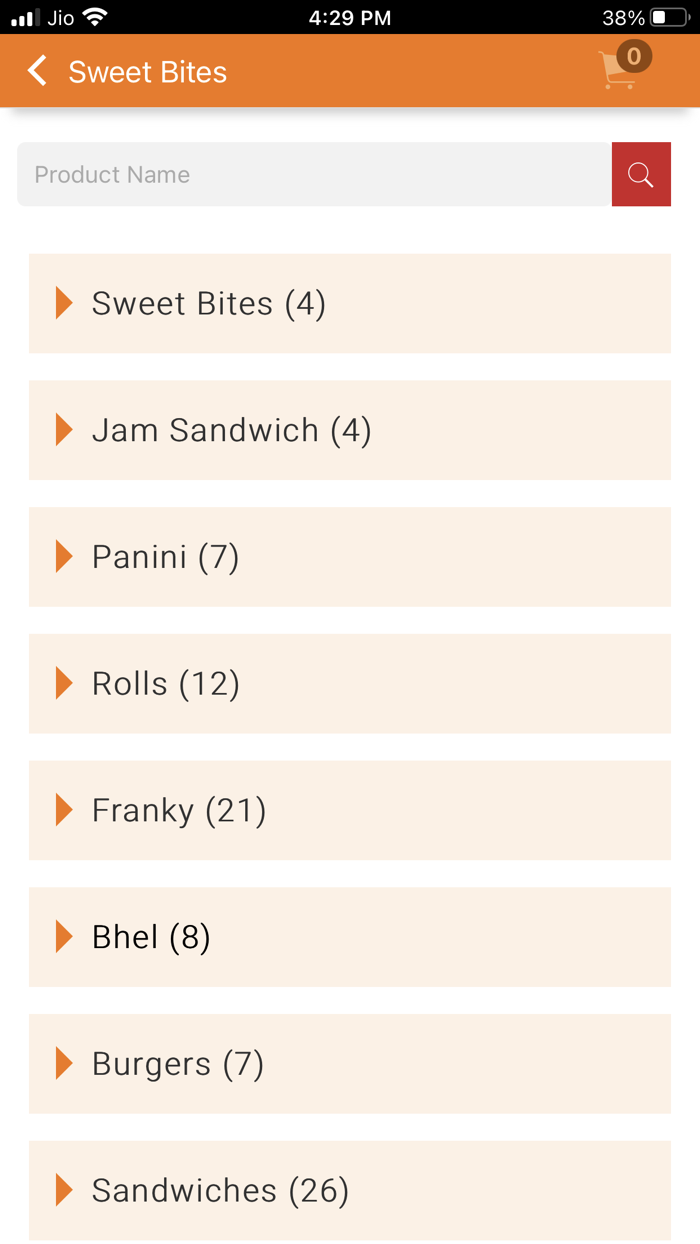Expand the Rolls category arrow

click(x=64, y=683)
